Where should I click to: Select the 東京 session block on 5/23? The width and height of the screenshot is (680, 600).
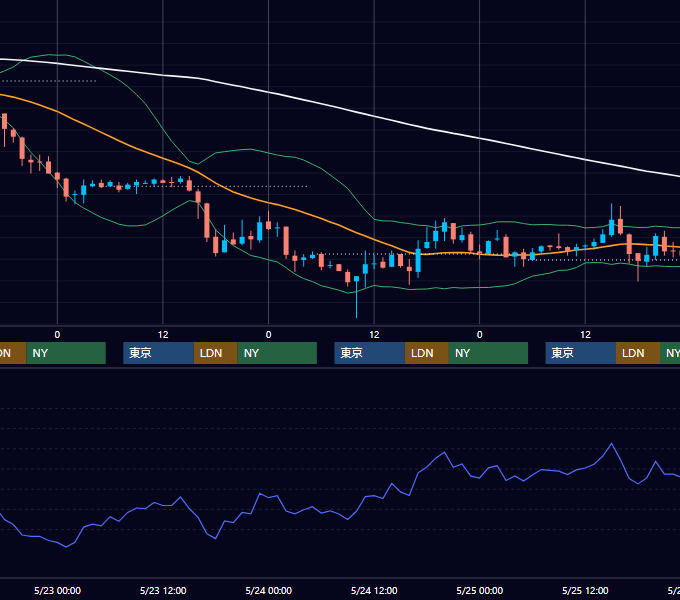(158, 353)
